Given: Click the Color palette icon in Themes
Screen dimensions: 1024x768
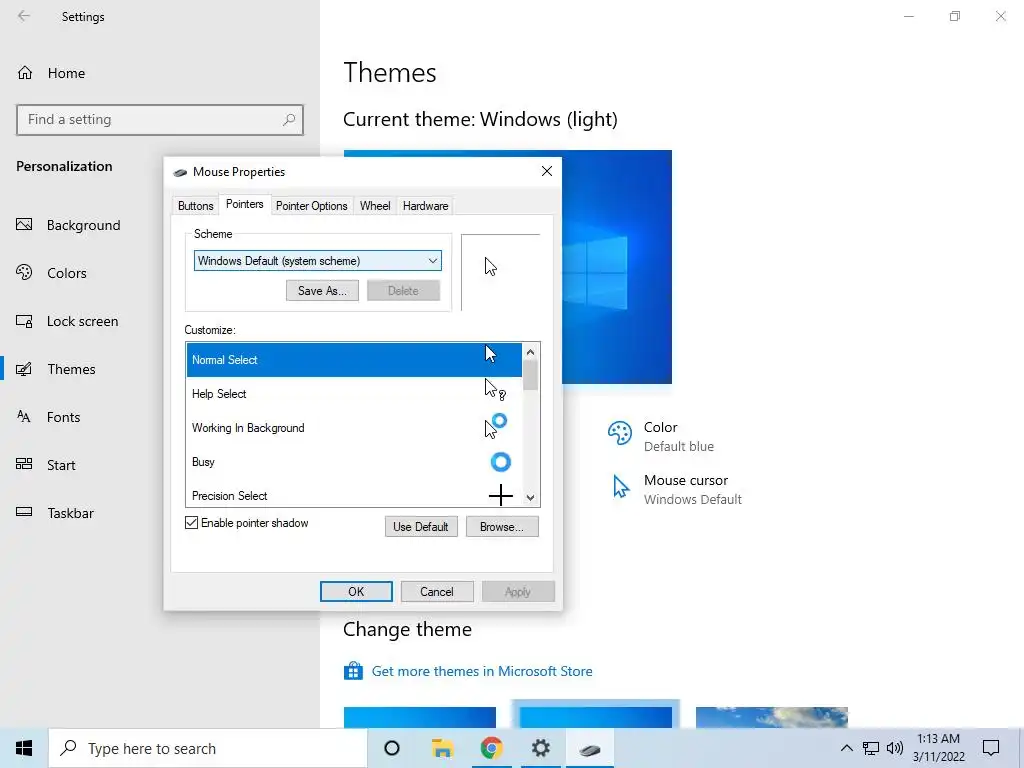Looking at the screenshot, I should (620, 433).
